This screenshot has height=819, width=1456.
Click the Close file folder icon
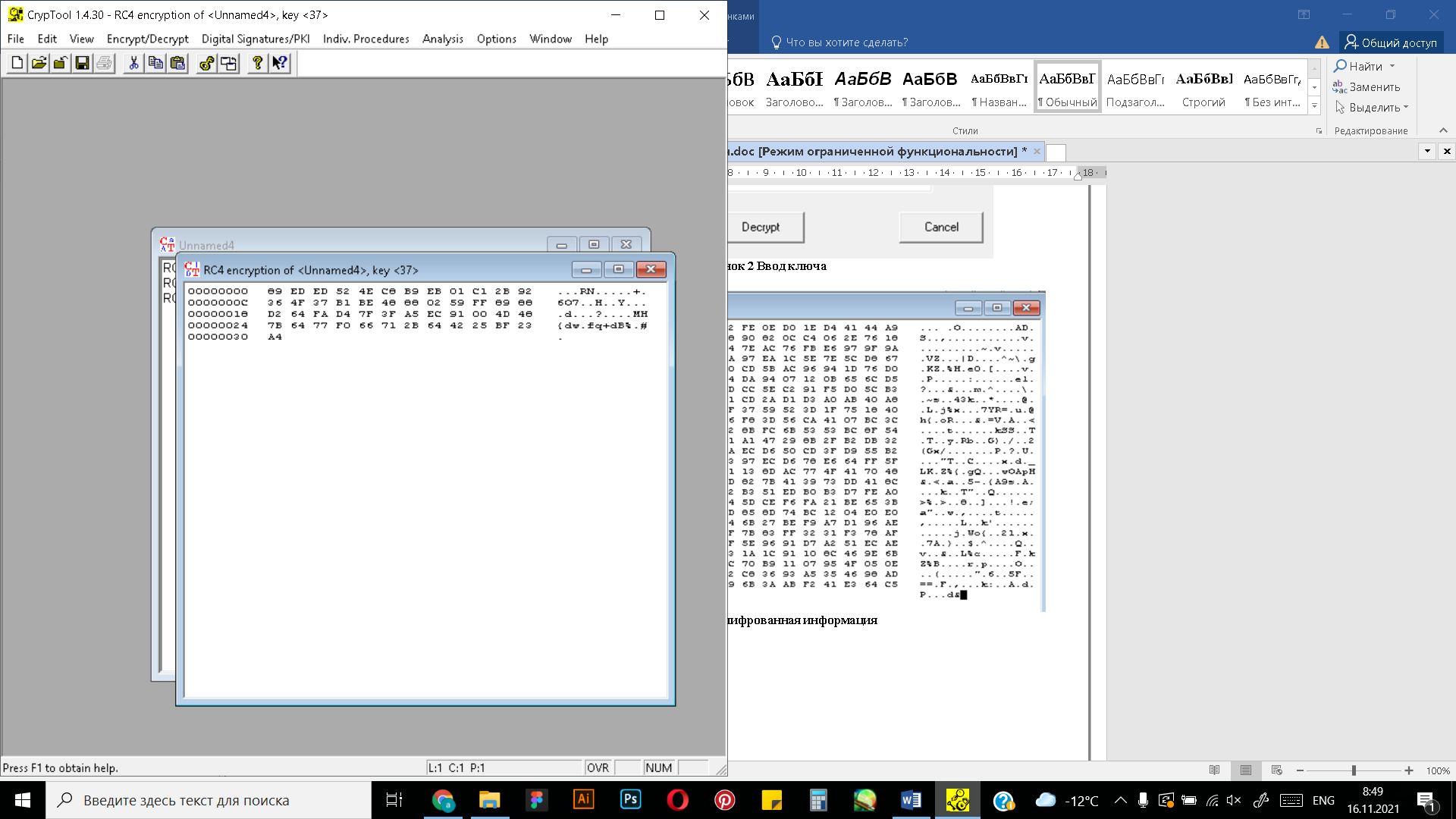(61, 63)
